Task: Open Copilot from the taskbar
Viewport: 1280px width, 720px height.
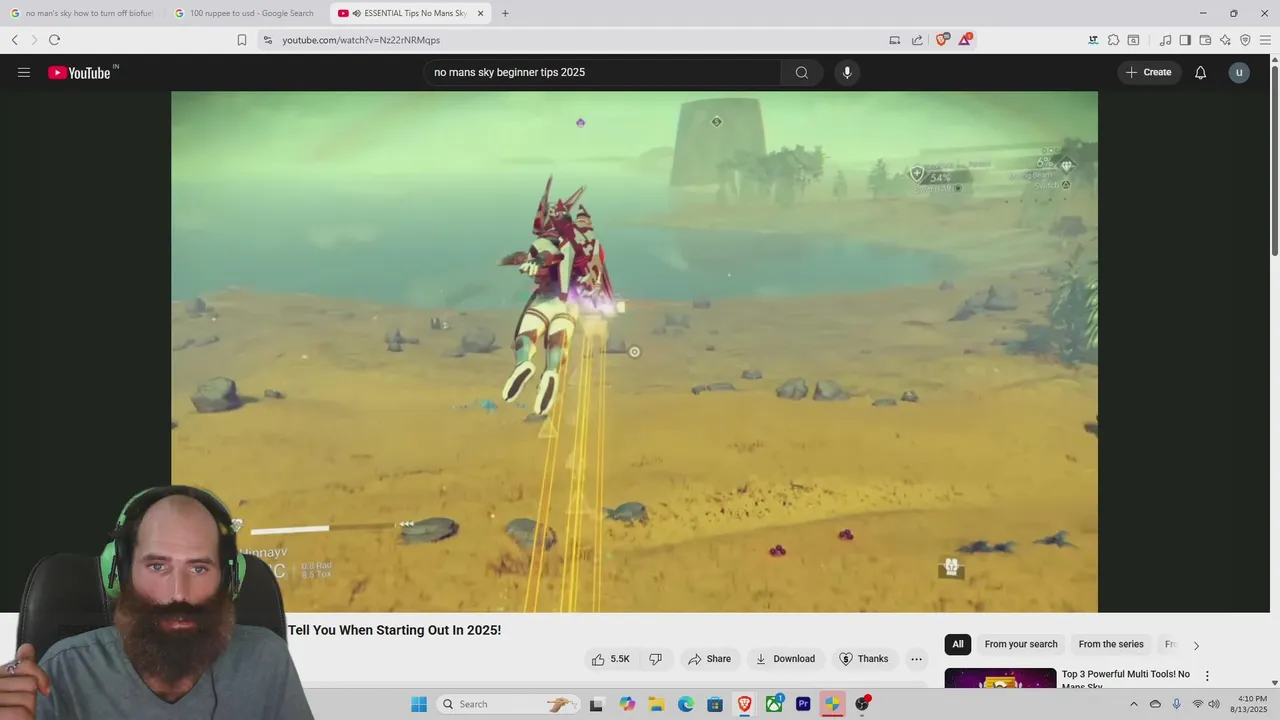Action: click(627, 704)
